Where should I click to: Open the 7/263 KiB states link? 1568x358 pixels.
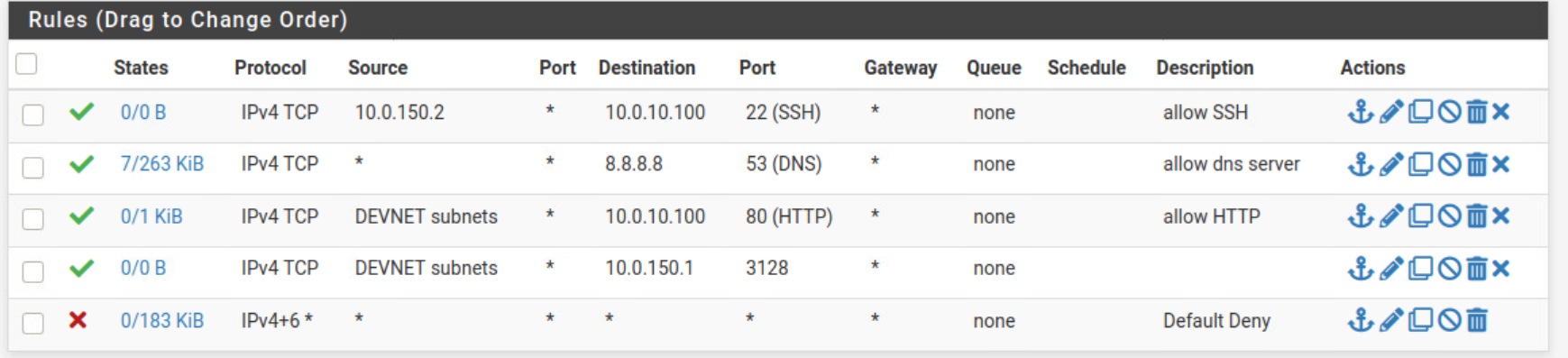[162, 164]
